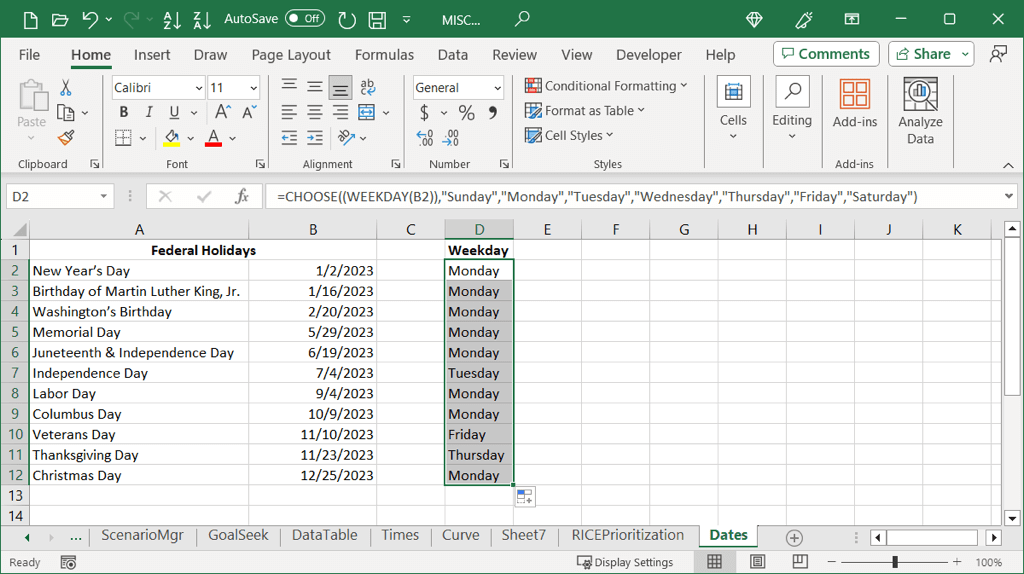The width and height of the screenshot is (1024, 574).
Task: Switch to Page Layout view icon
Action: (758, 562)
